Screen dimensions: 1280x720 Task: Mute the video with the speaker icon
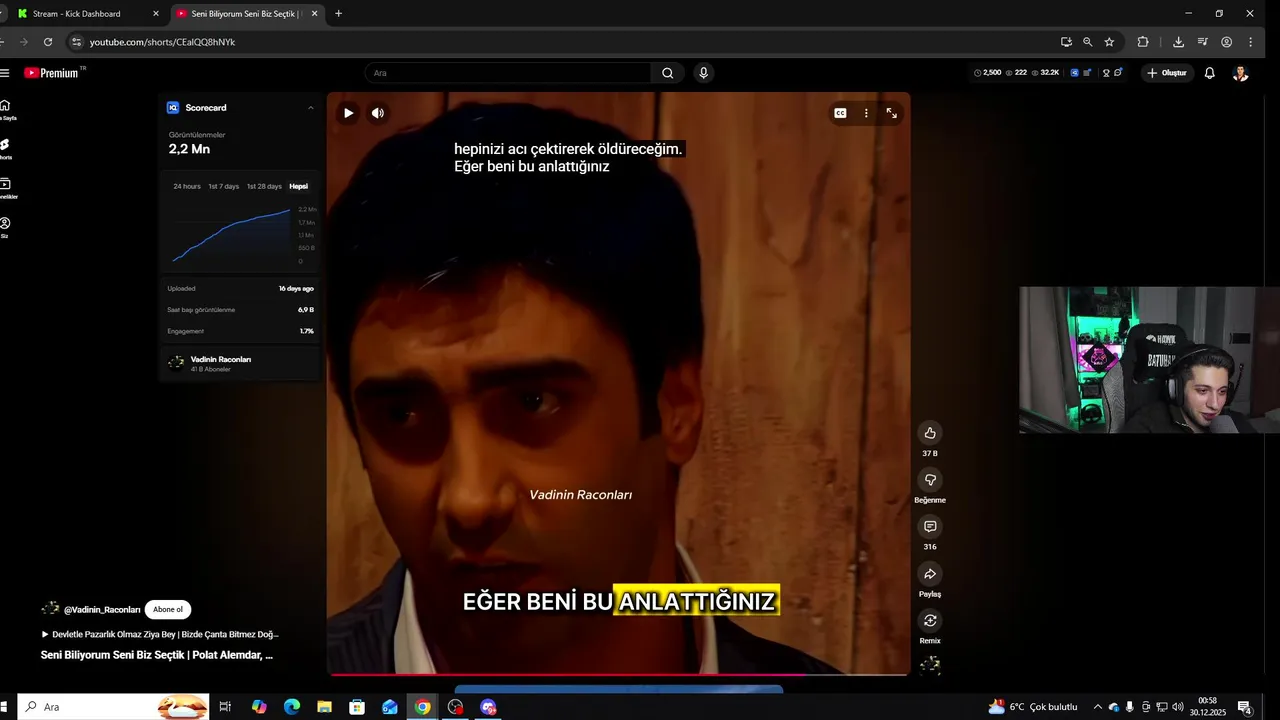[x=378, y=113]
